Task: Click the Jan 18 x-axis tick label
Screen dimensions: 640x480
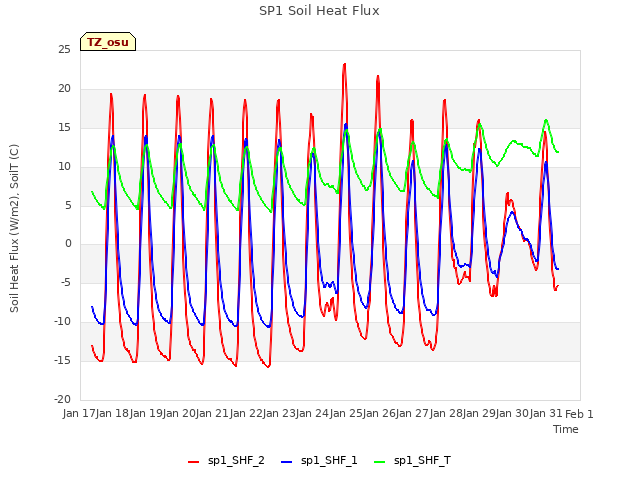Action: coord(112,414)
